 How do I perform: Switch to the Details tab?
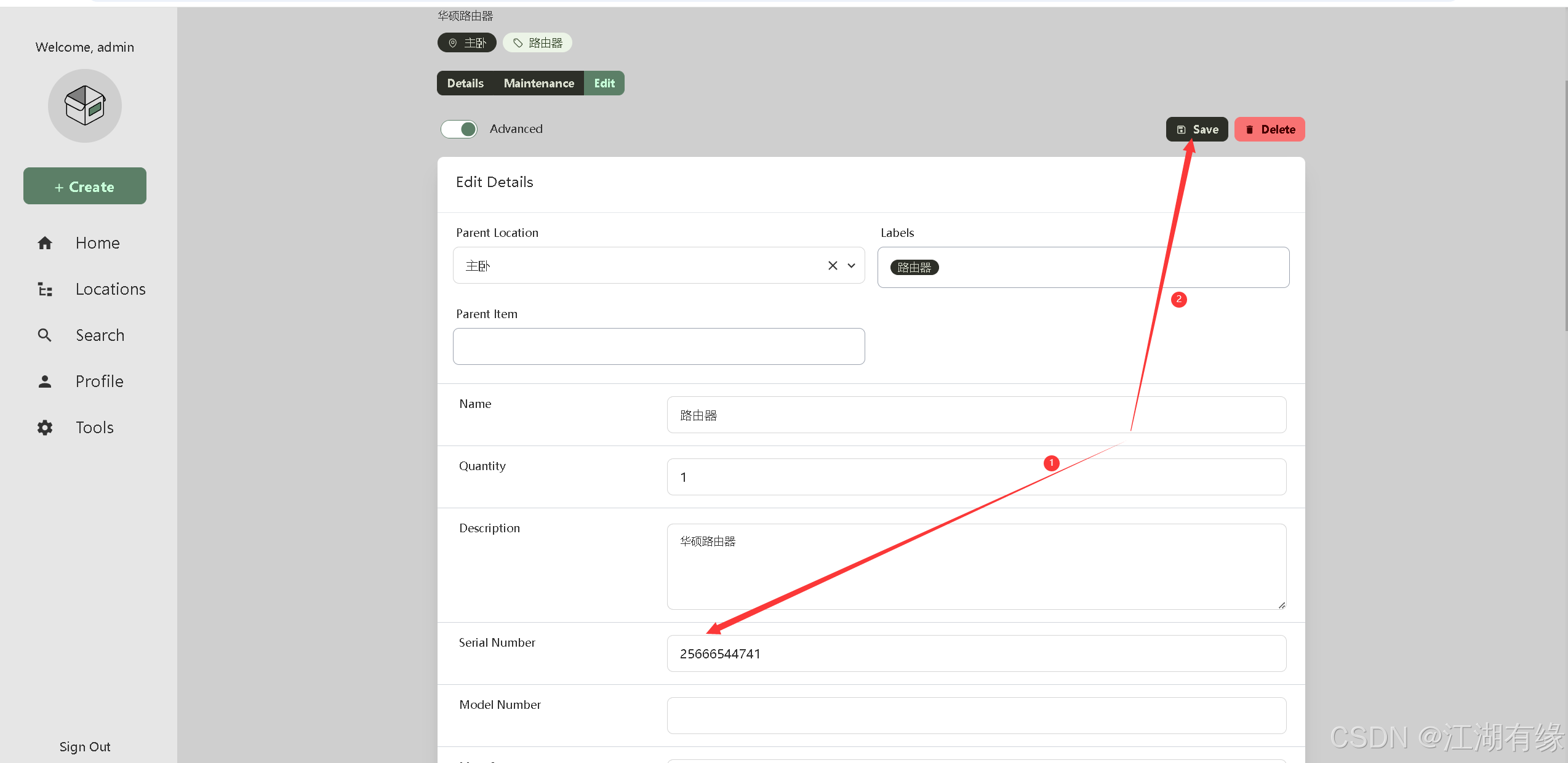465,84
